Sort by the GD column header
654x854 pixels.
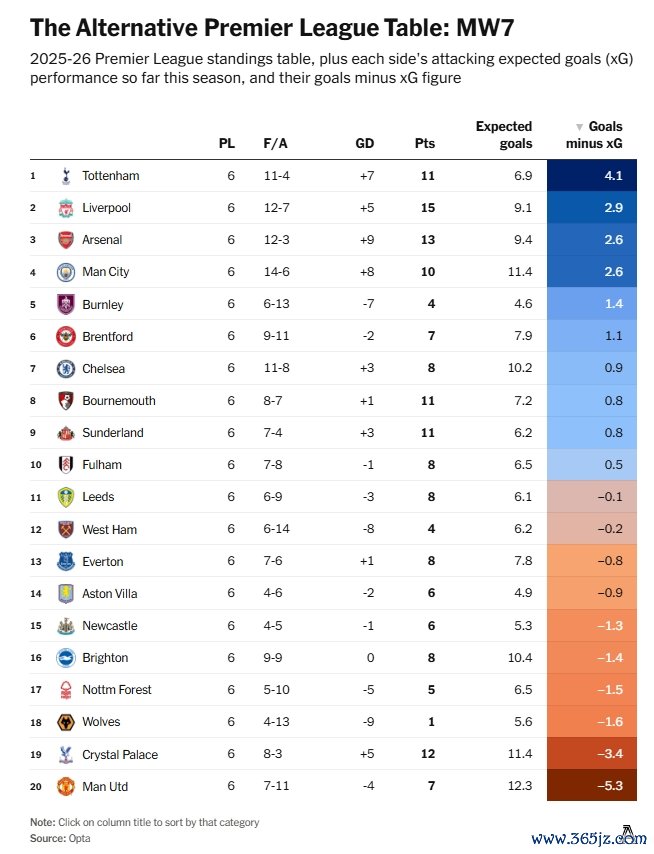click(365, 143)
